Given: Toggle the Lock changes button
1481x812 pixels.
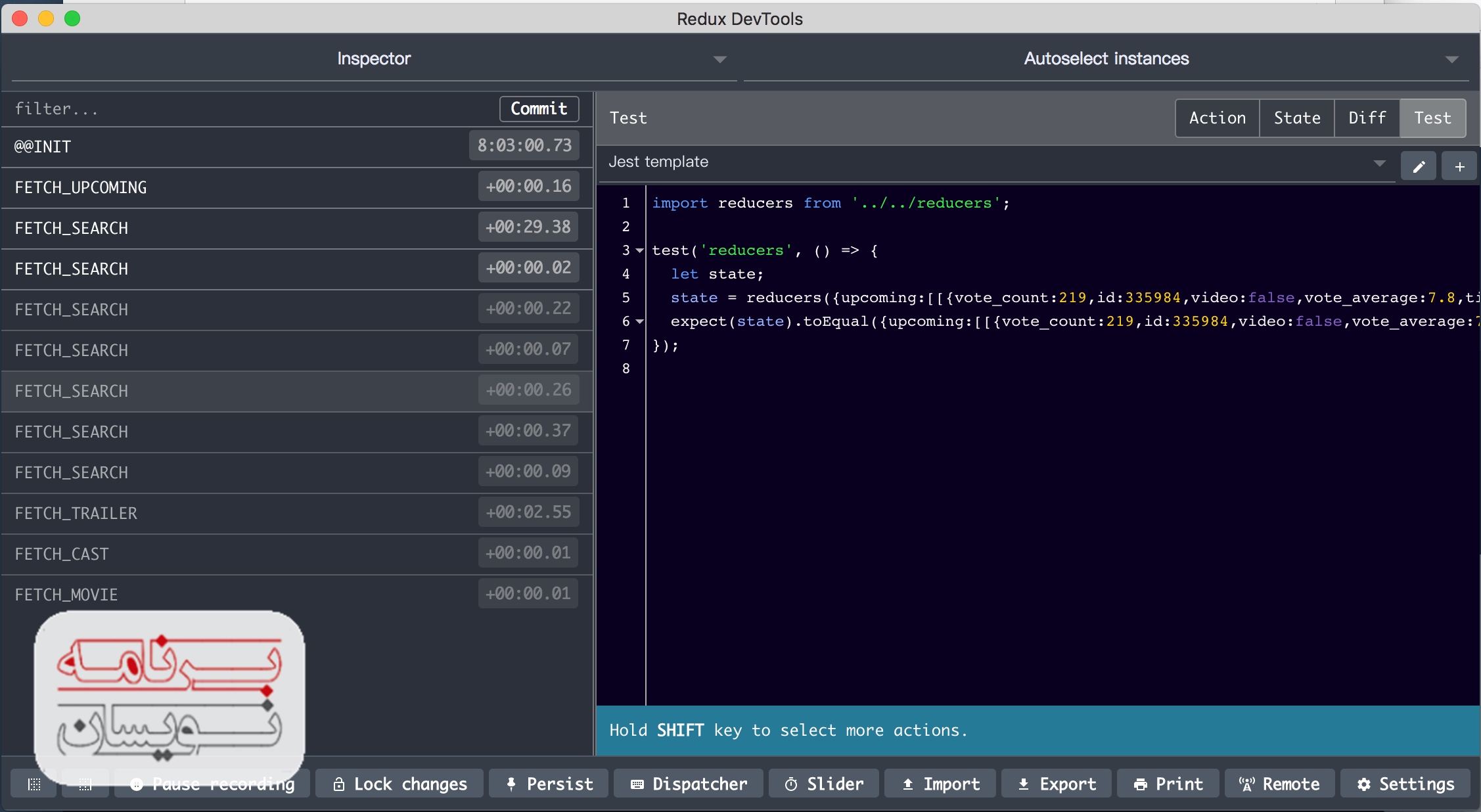Looking at the screenshot, I should coord(399,784).
